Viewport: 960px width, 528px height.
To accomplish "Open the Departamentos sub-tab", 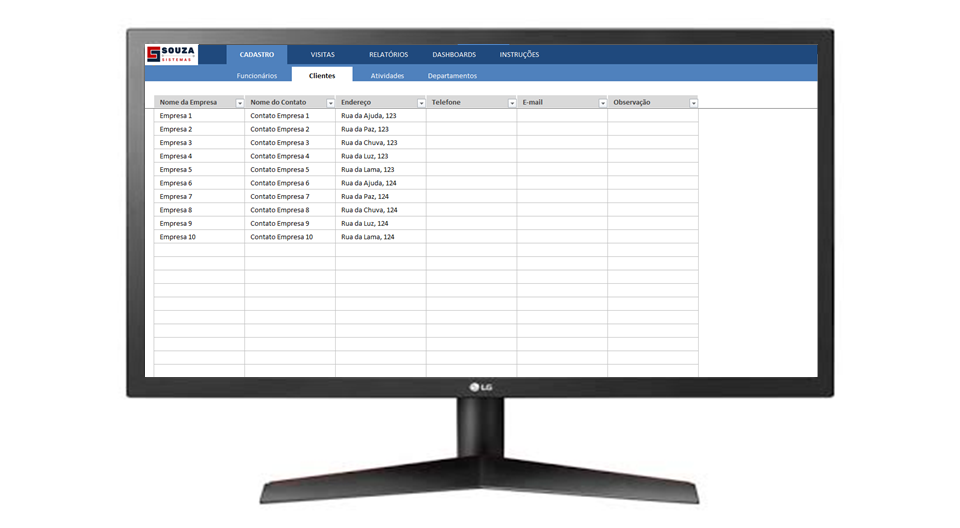I will [x=452, y=75].
